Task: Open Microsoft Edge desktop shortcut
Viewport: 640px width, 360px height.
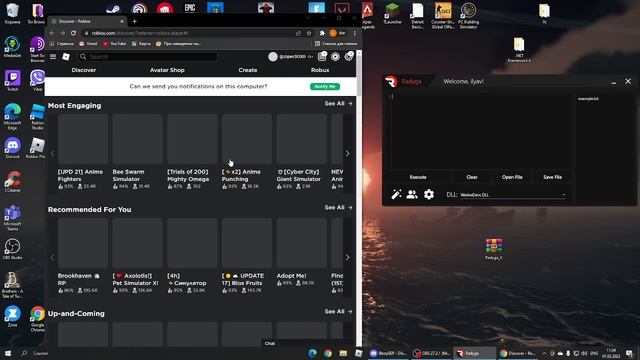Action: point(13,117)
